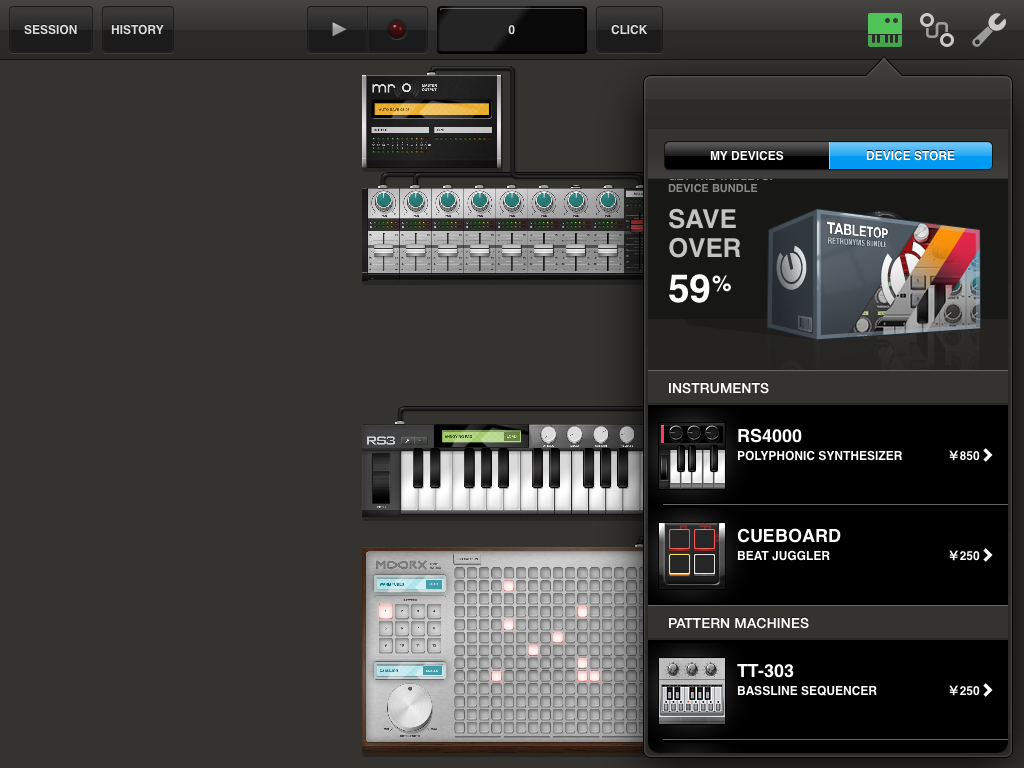Start playback with the play button

pyautogui.click(x=338, y=29)
